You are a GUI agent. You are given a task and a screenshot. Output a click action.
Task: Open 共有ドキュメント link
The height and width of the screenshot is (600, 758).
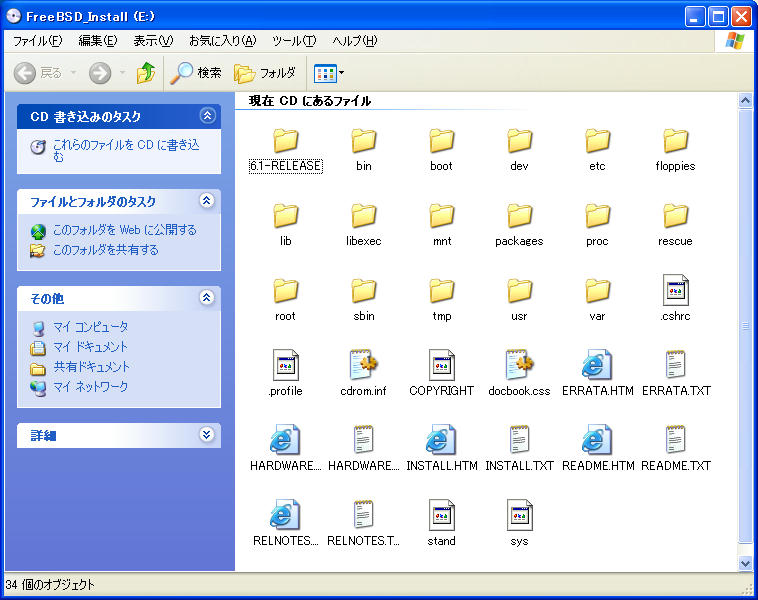pyautogui.click(x=91, y=366)
